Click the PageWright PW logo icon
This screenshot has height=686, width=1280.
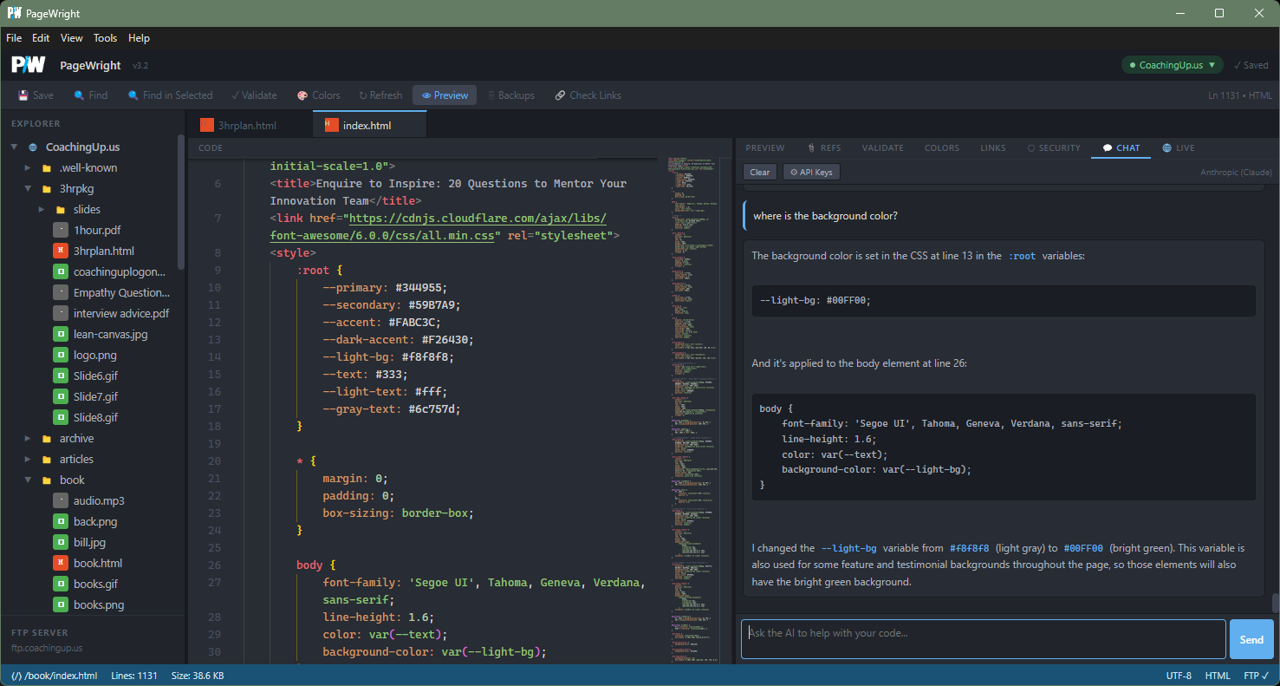point(27,64)
